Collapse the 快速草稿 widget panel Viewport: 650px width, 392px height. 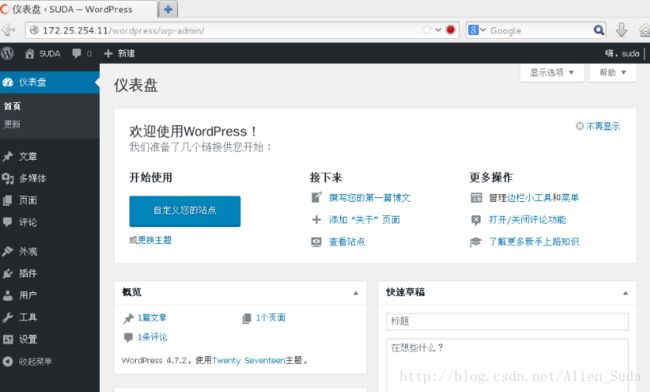[626, 293]
